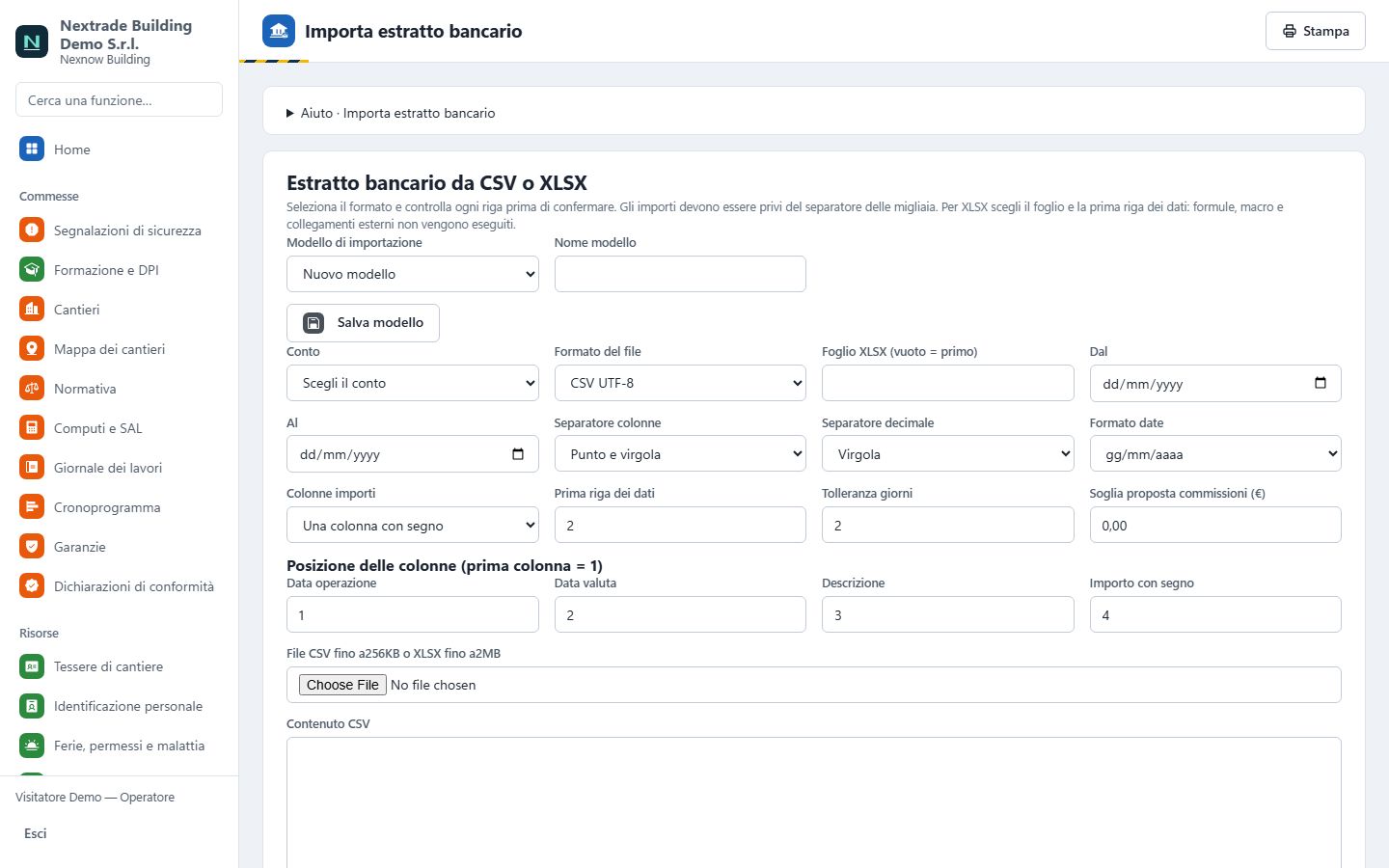Screen dimensions: 1389x868
Task: Open Segnalazioni di sicurezza warning icon
Action: [x=32, y=230]
